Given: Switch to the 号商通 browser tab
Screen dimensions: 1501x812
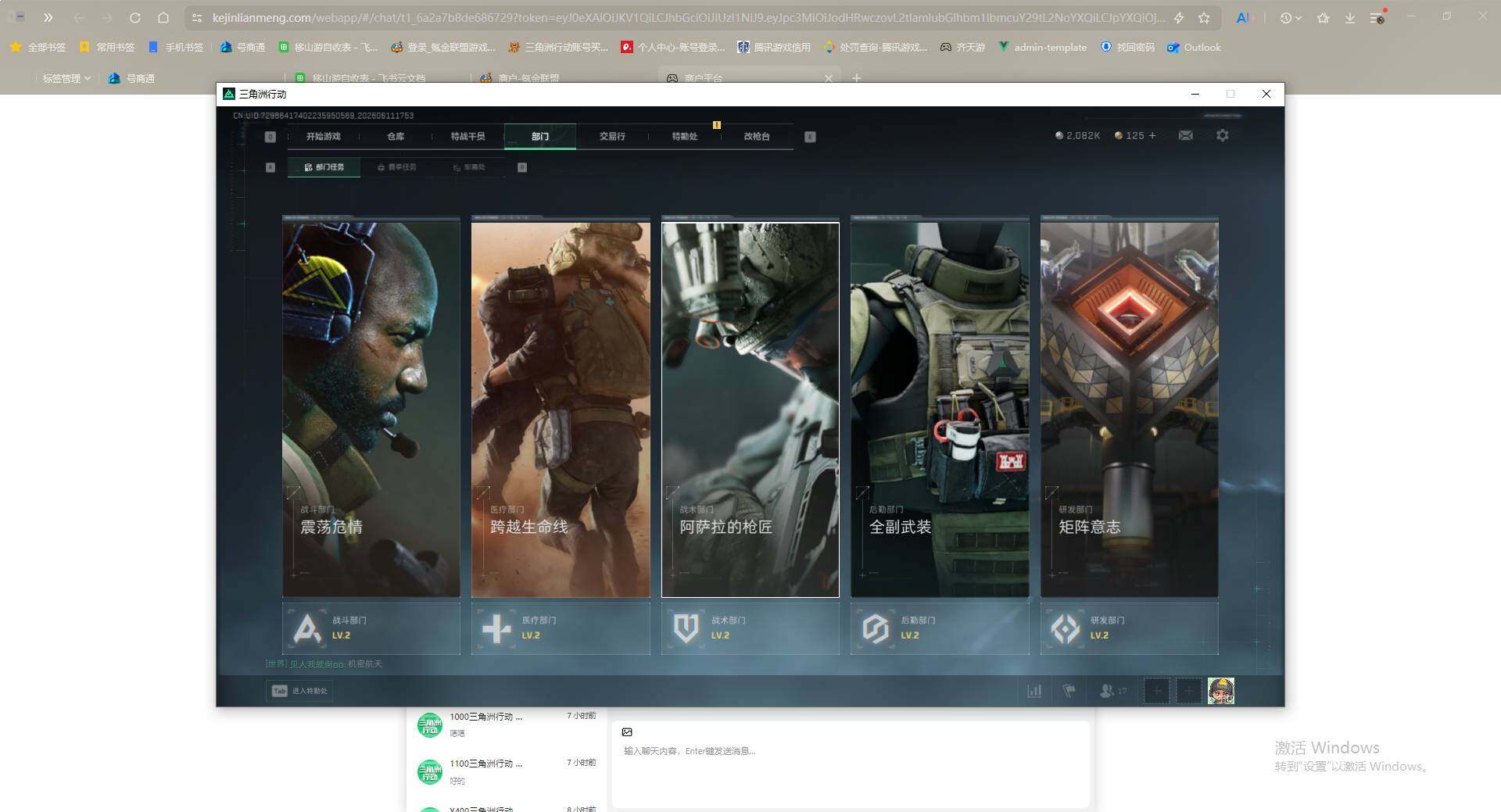Looking at the screenshot, I should 131,78.
